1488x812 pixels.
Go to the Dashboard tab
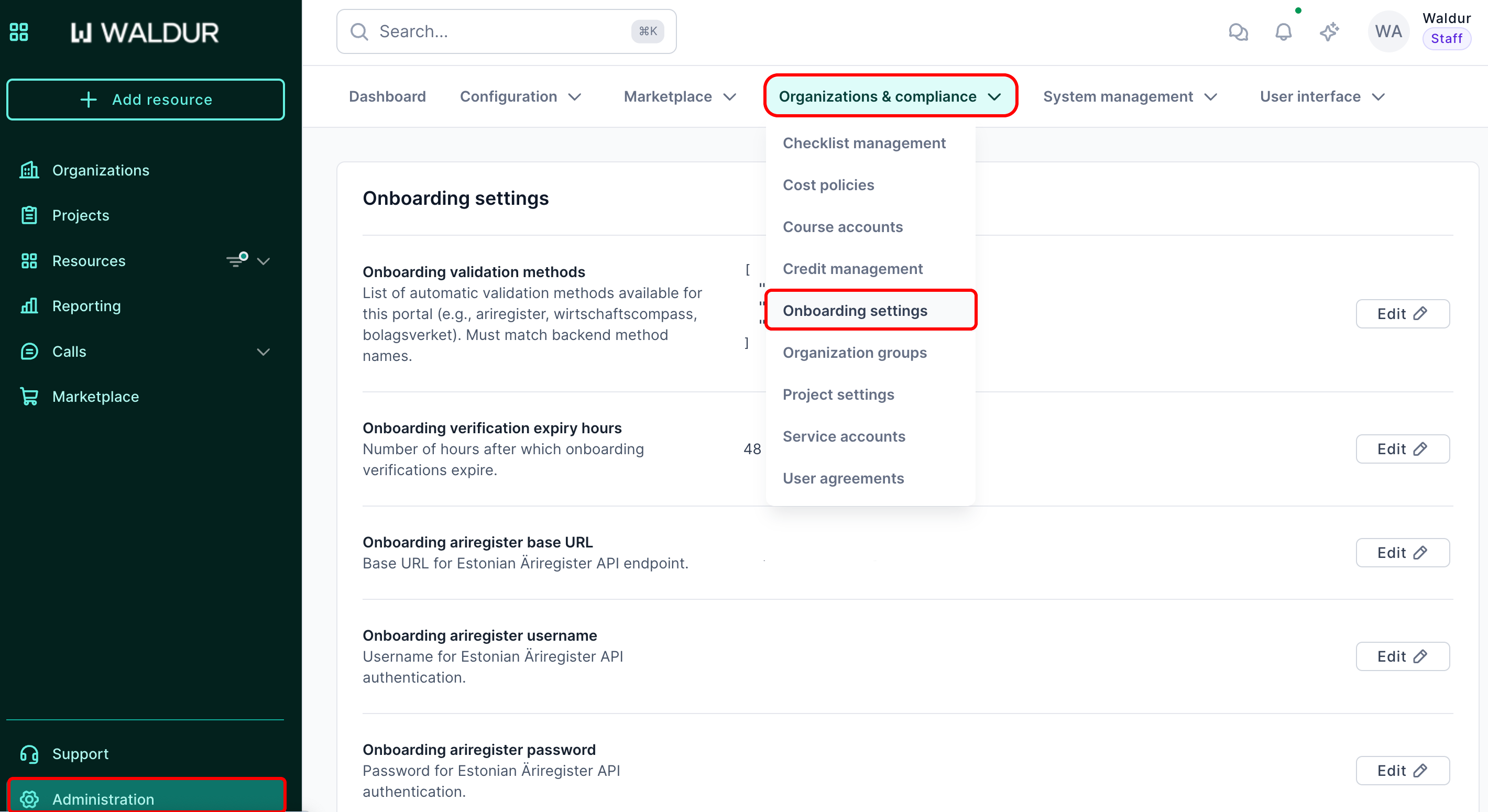coord(387,96)
